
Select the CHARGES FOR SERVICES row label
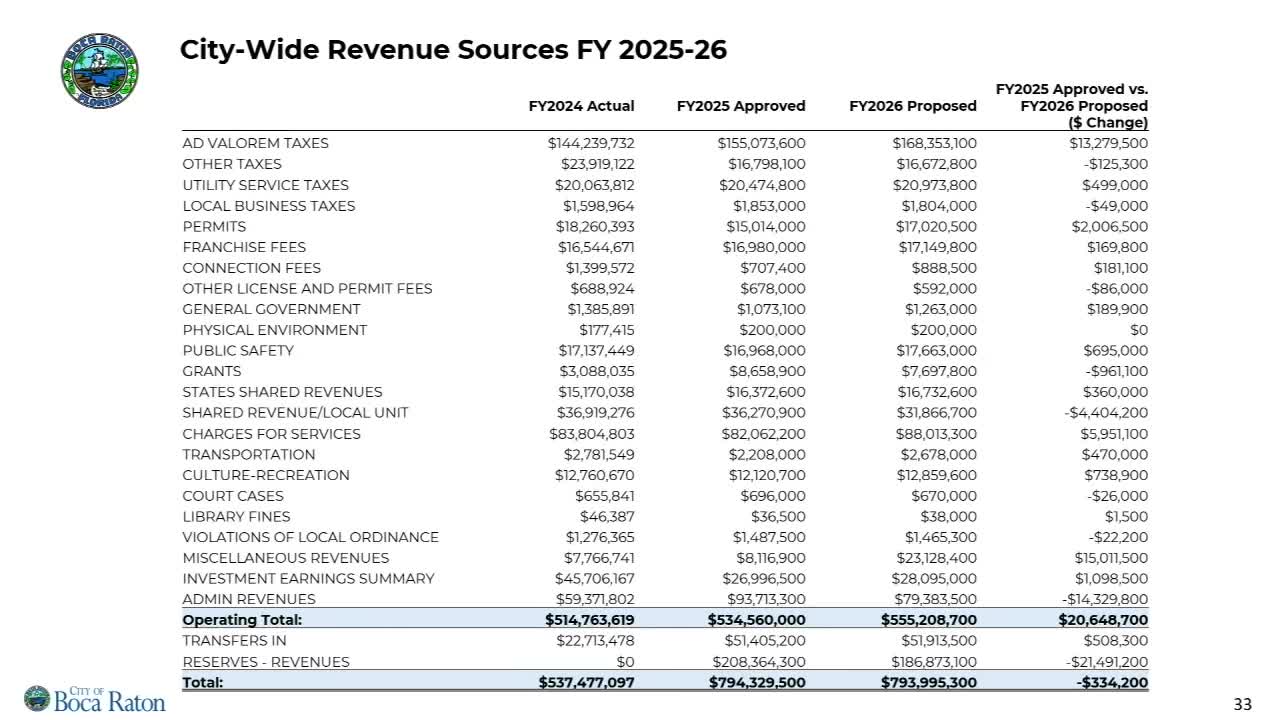[272, 434]
